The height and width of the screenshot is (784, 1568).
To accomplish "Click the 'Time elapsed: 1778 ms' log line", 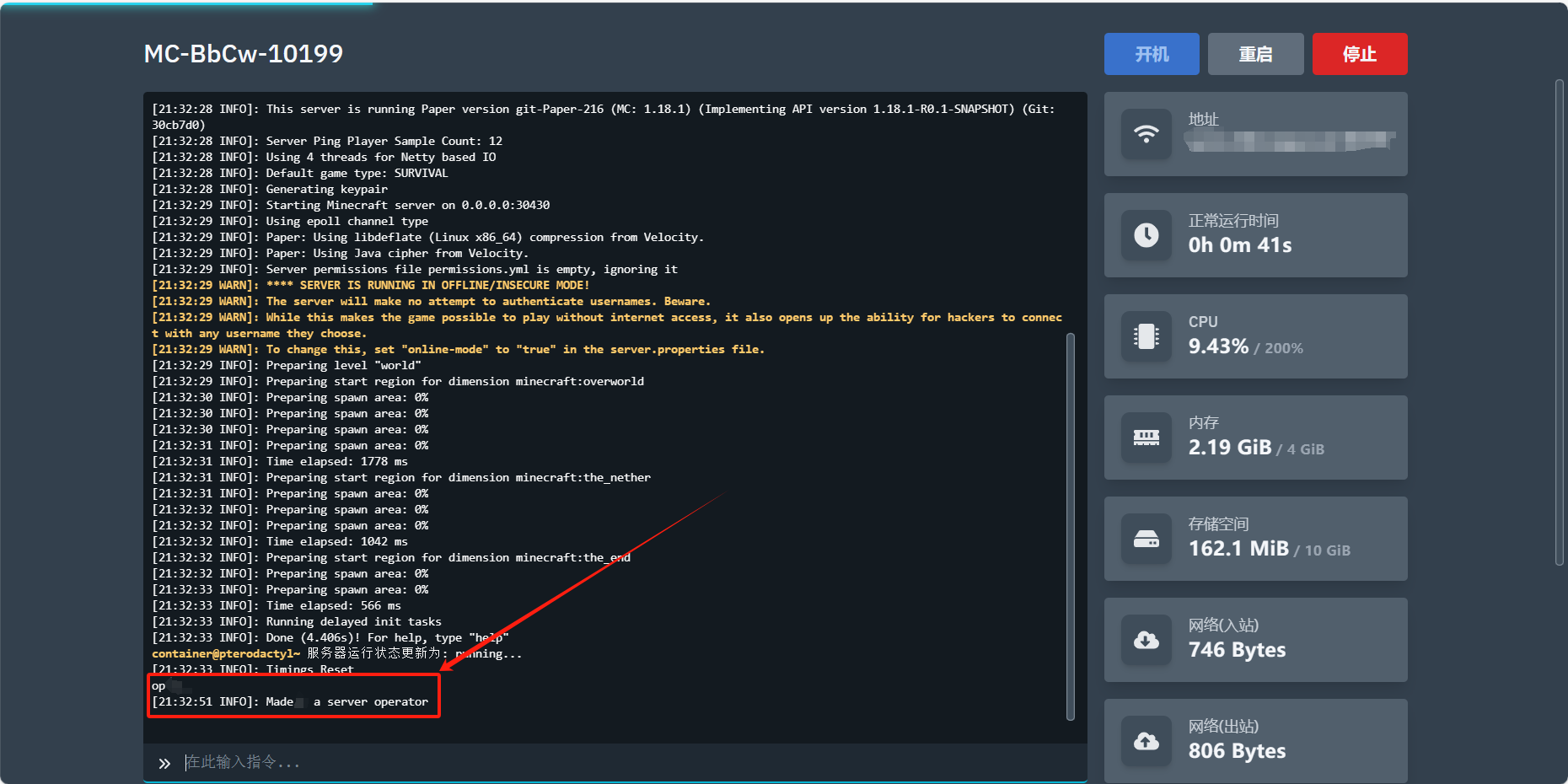I will [x=280, y=461].
